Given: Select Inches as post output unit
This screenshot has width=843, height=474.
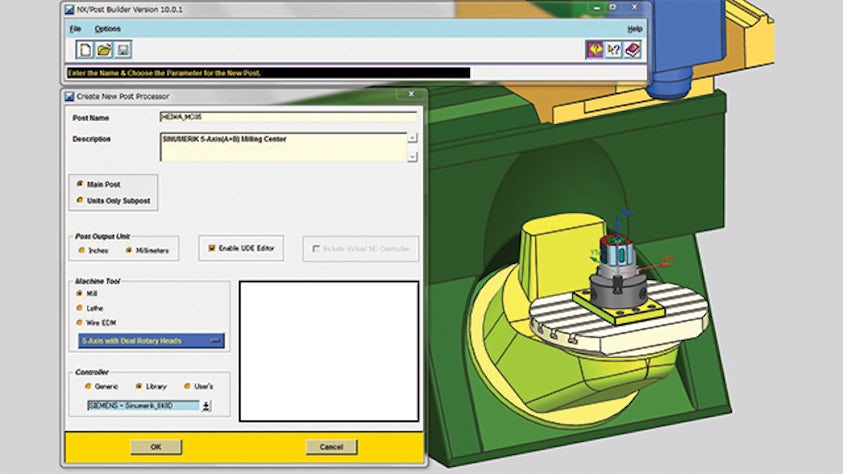Looking at the screenshot, I should pyautogui.click(x=82, y=250).
